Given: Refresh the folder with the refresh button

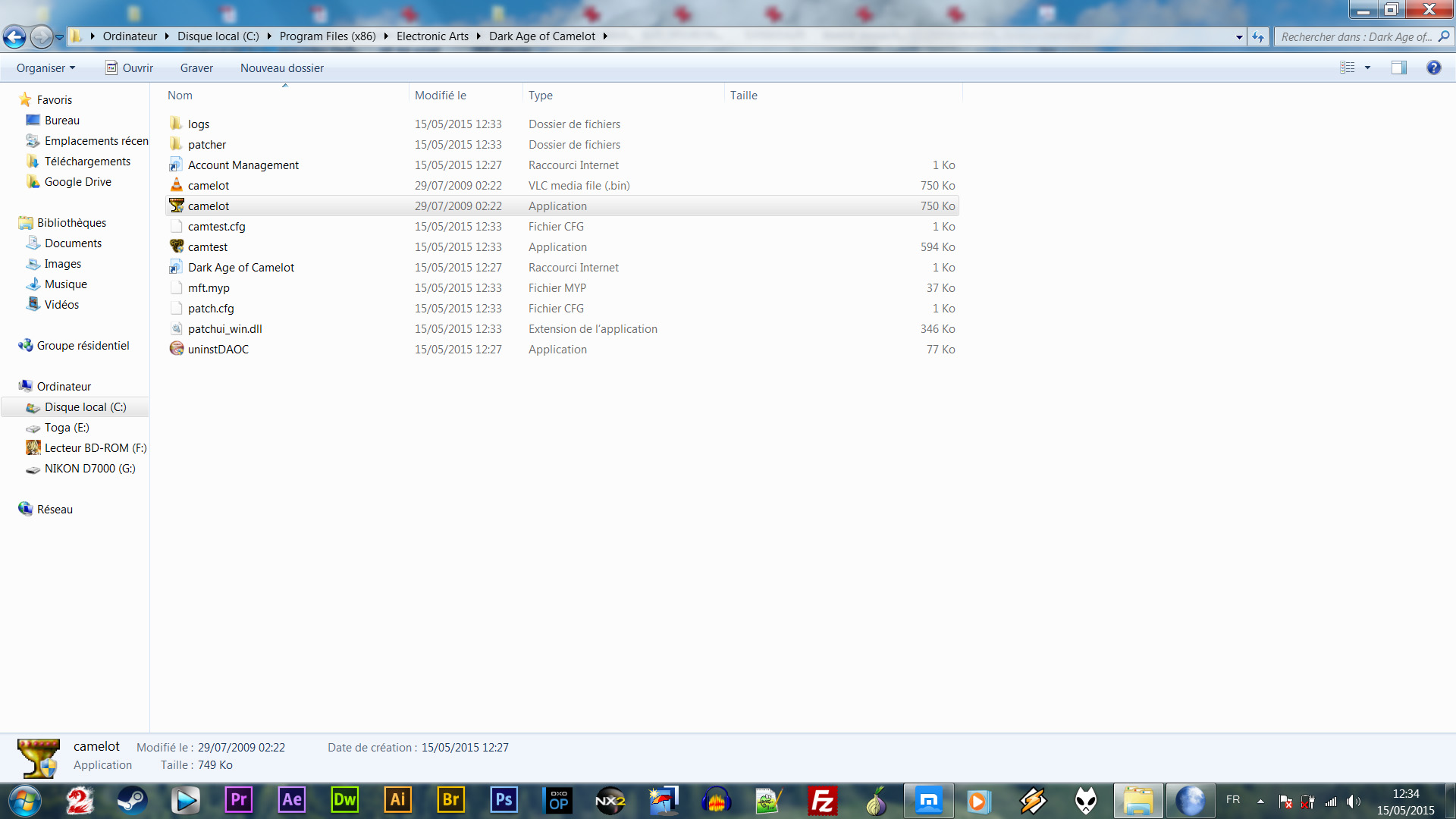Looking at the screenshot, I should click(1259, 36).
